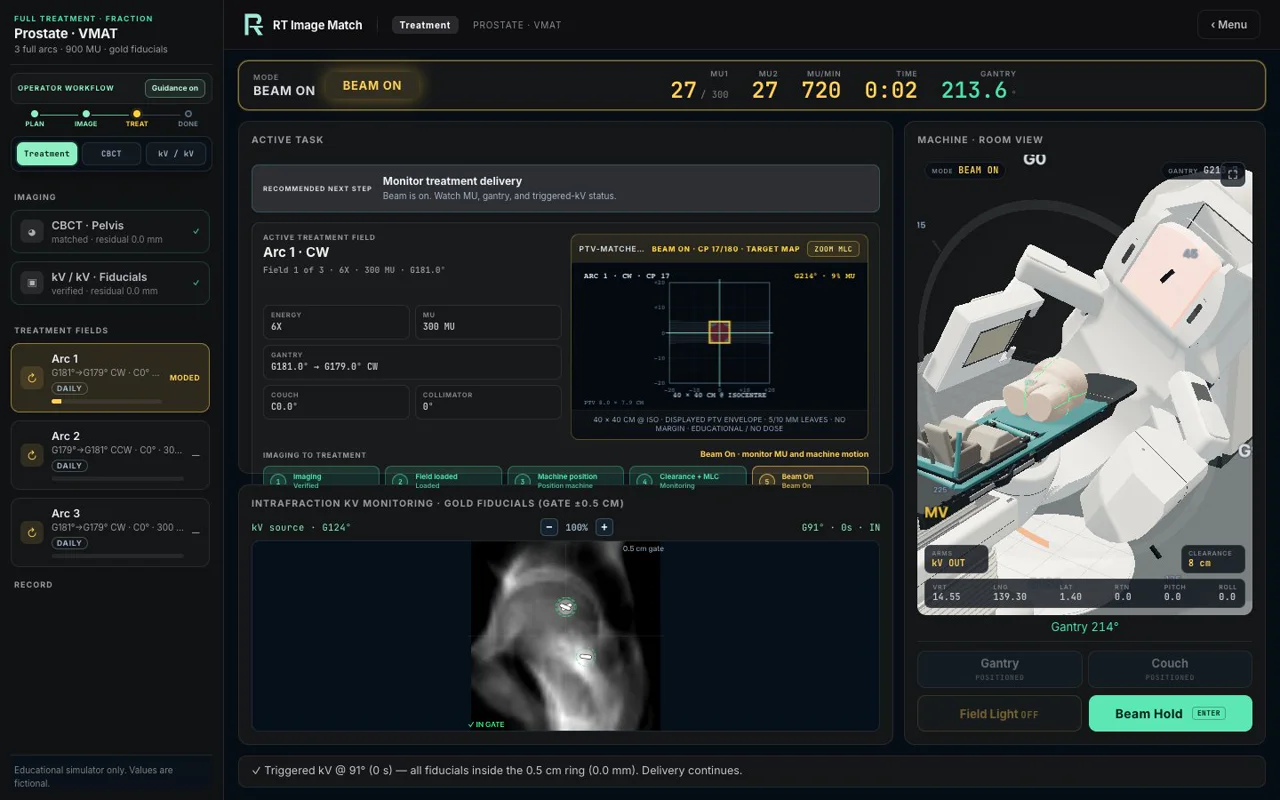The width and height of the screenshot is (1280, 800).
Task: Click the IN GATE status indicator
Action: 486,724
